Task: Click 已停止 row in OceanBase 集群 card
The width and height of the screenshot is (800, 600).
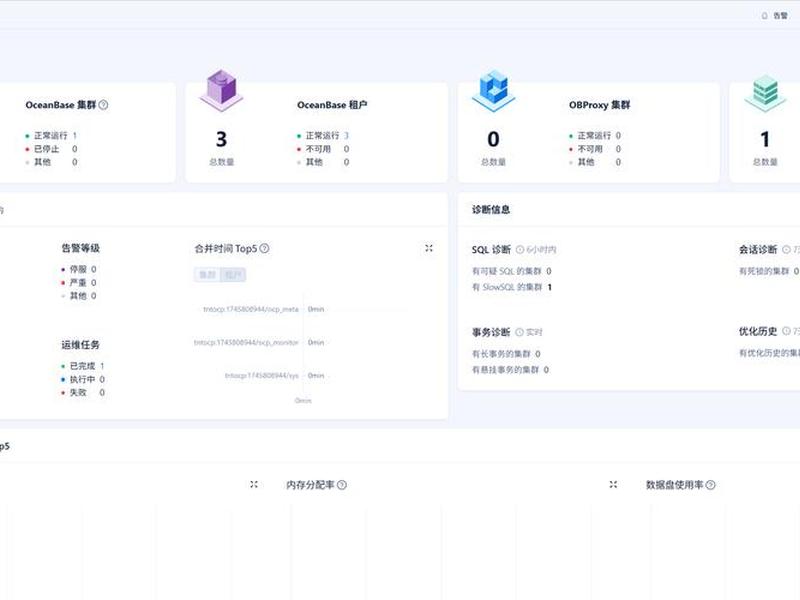Action: click(x=51, y=148)
